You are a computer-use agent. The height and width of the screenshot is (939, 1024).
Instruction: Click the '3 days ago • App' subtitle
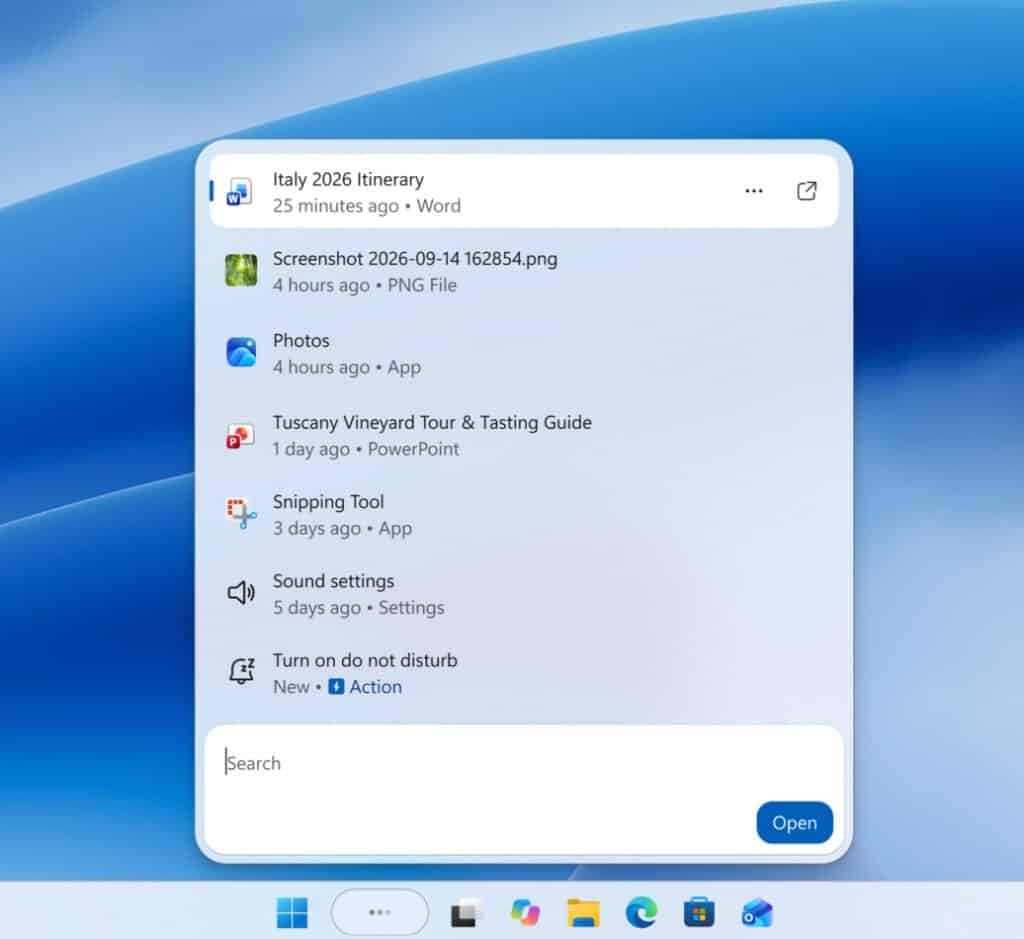[342, 528]
